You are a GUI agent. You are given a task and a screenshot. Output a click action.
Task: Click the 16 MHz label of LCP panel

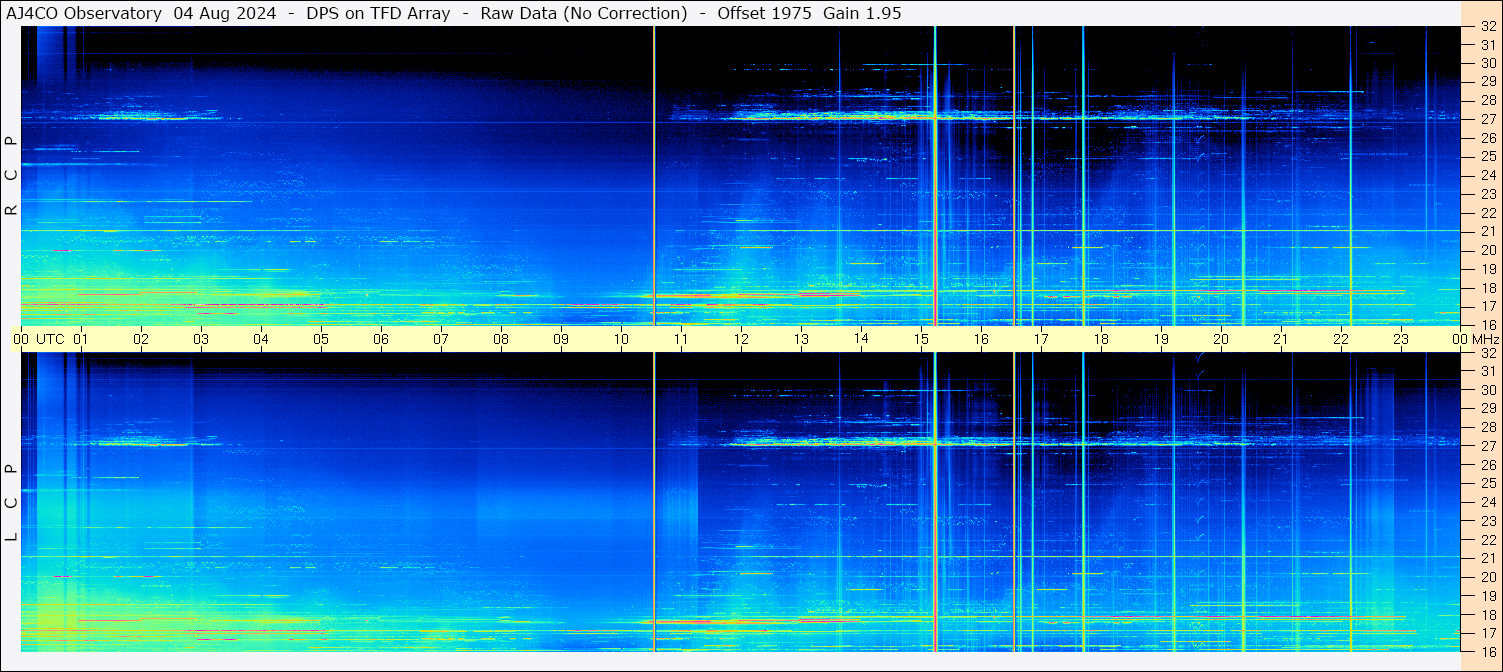(x=1488, y=651)
